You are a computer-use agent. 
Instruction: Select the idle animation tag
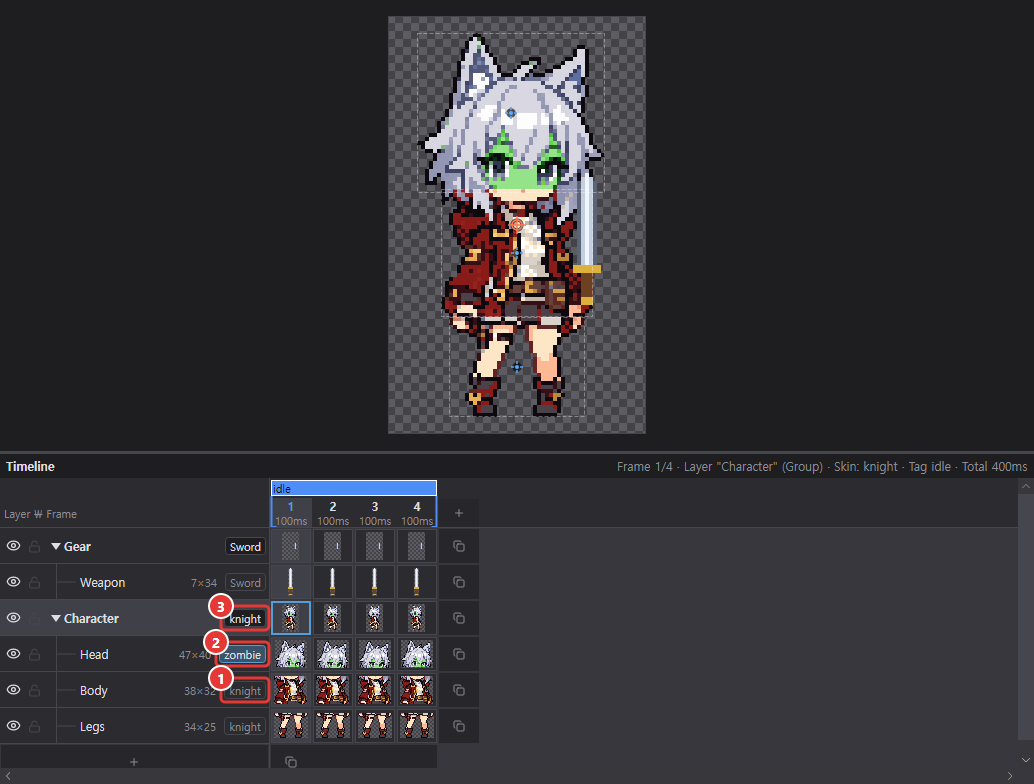353,489
